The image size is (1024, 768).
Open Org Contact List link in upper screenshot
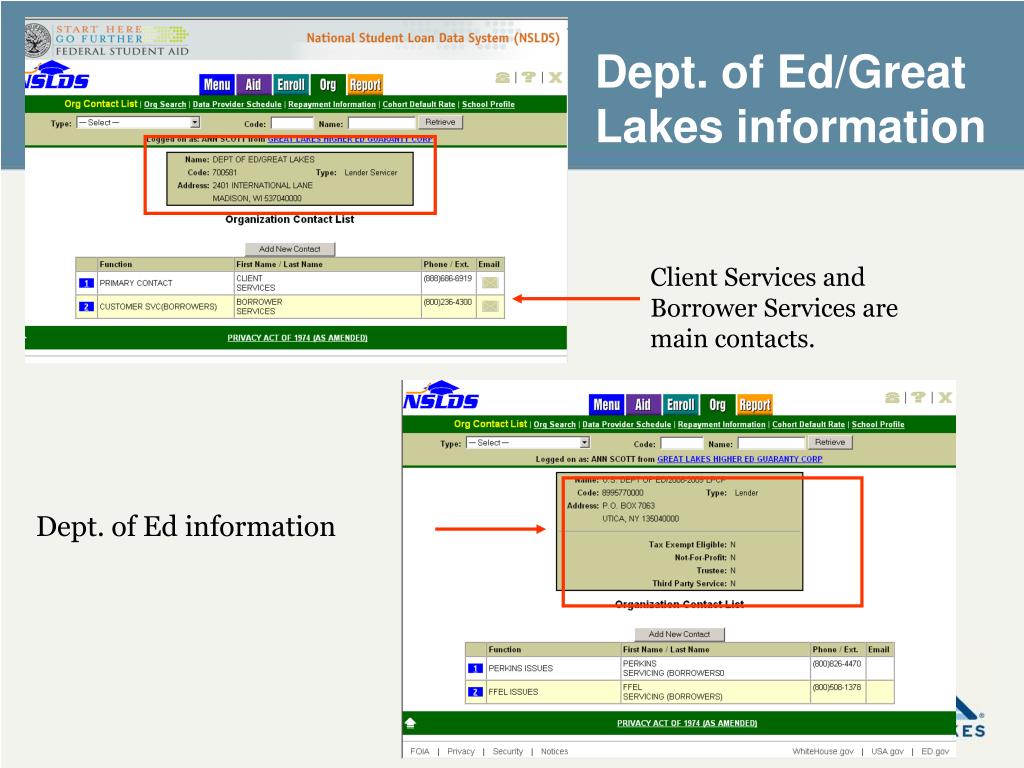tap(101, 104)
